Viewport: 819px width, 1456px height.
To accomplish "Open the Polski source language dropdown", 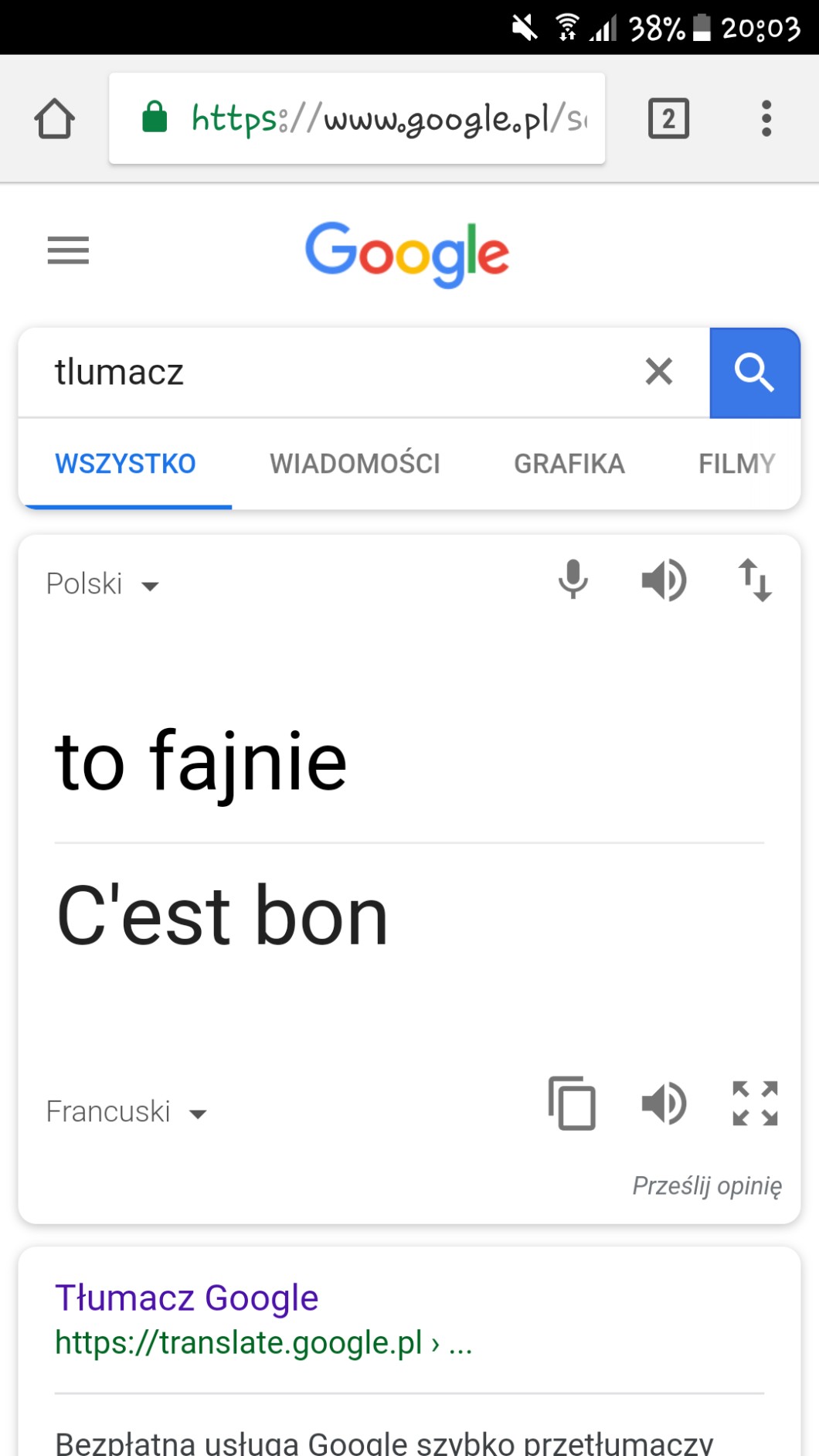I will point(103,584).
